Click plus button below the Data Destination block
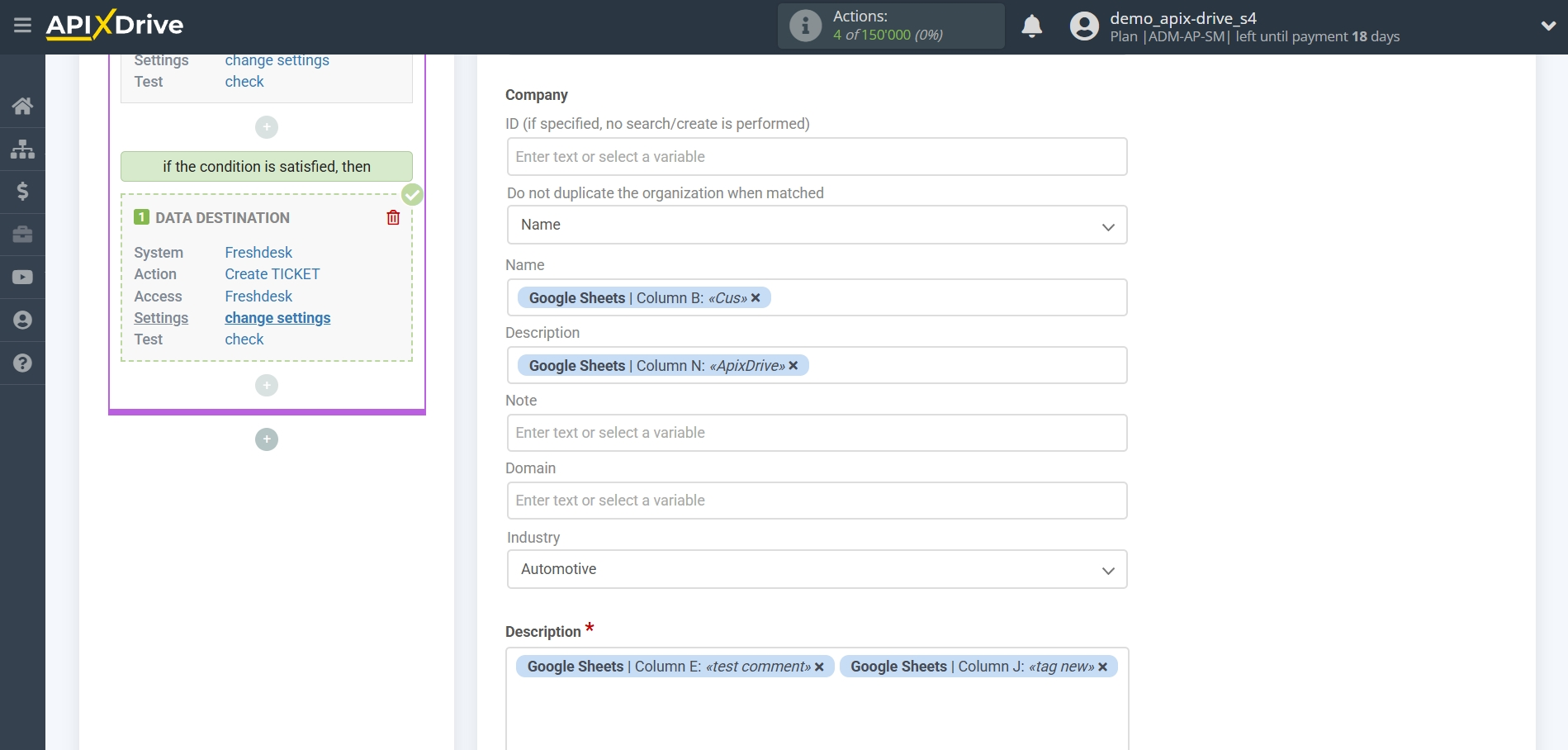Screen dimensions: 1568x750 point(267,386)
